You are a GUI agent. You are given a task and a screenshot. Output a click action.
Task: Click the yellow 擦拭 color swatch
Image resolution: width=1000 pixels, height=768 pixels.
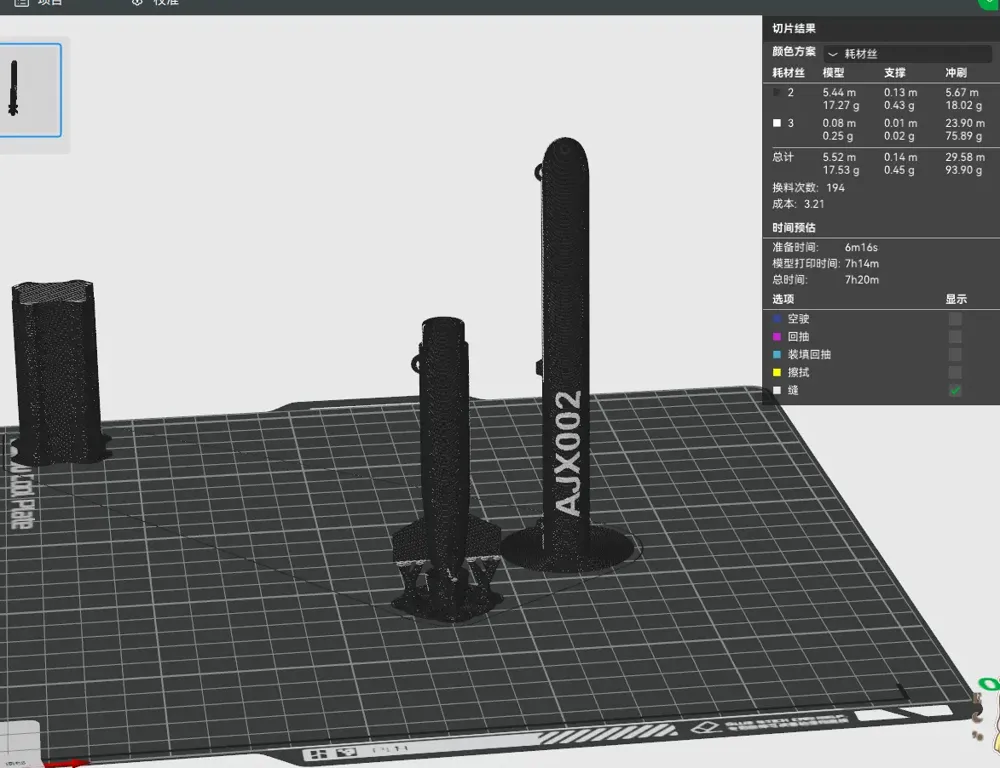[x=777, y=373]
